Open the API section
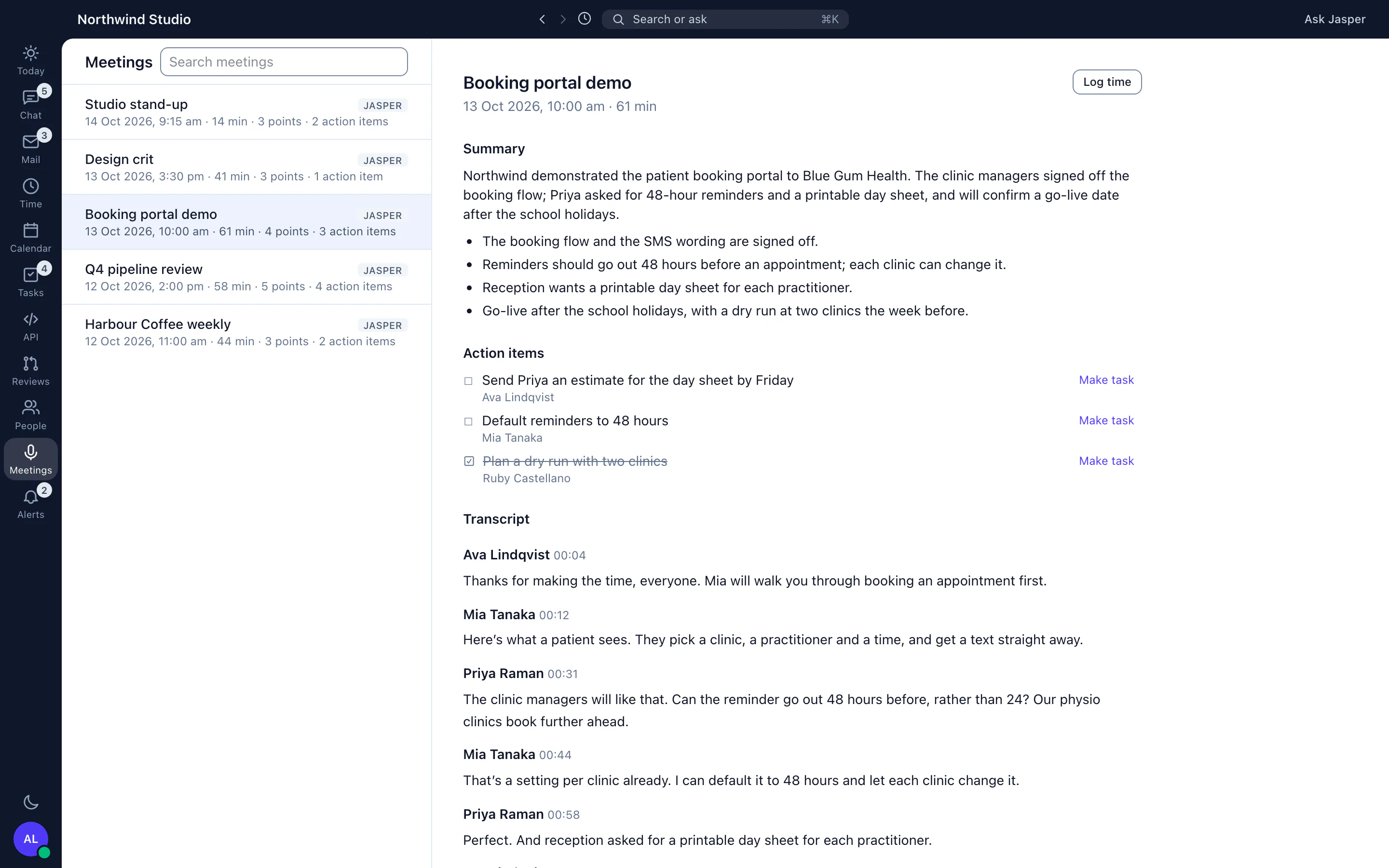The image size is (1389, 868). 30,326
